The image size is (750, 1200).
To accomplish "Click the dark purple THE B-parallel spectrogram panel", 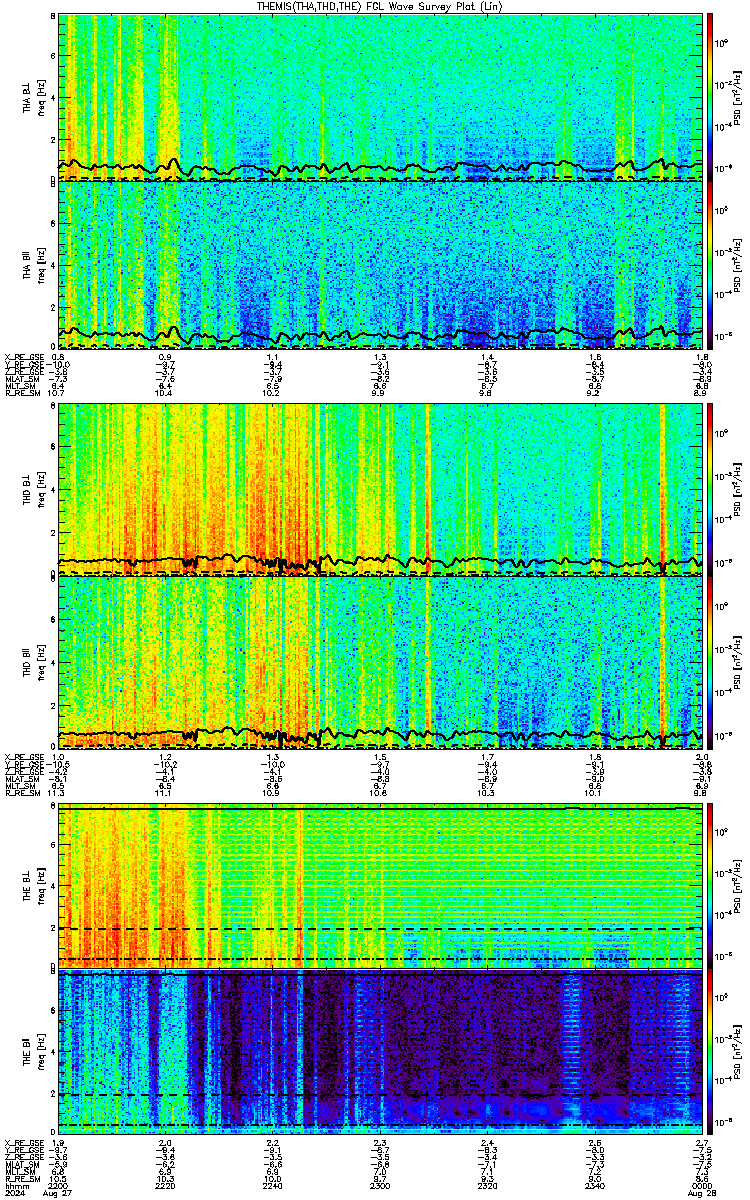I will click(x=380, y=1053).
